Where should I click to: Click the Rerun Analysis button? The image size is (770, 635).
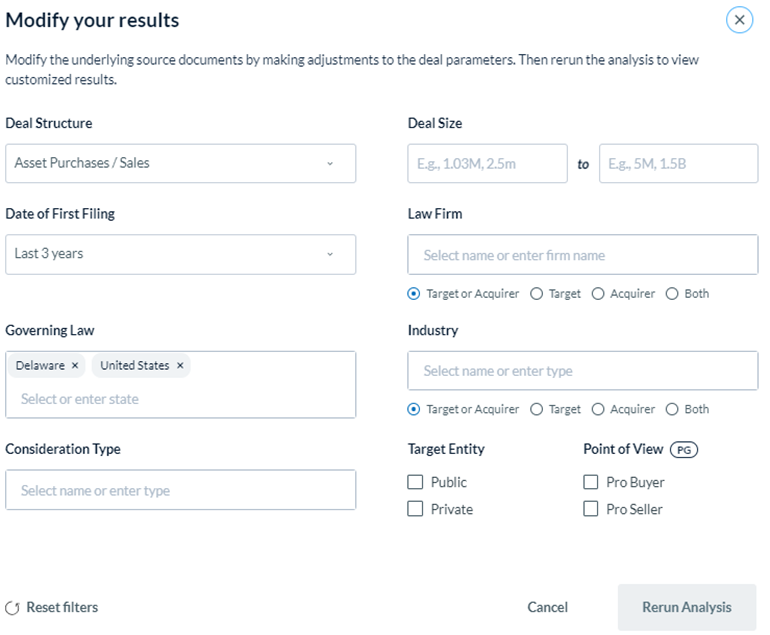pyautogui.click(x=687, y=607)
